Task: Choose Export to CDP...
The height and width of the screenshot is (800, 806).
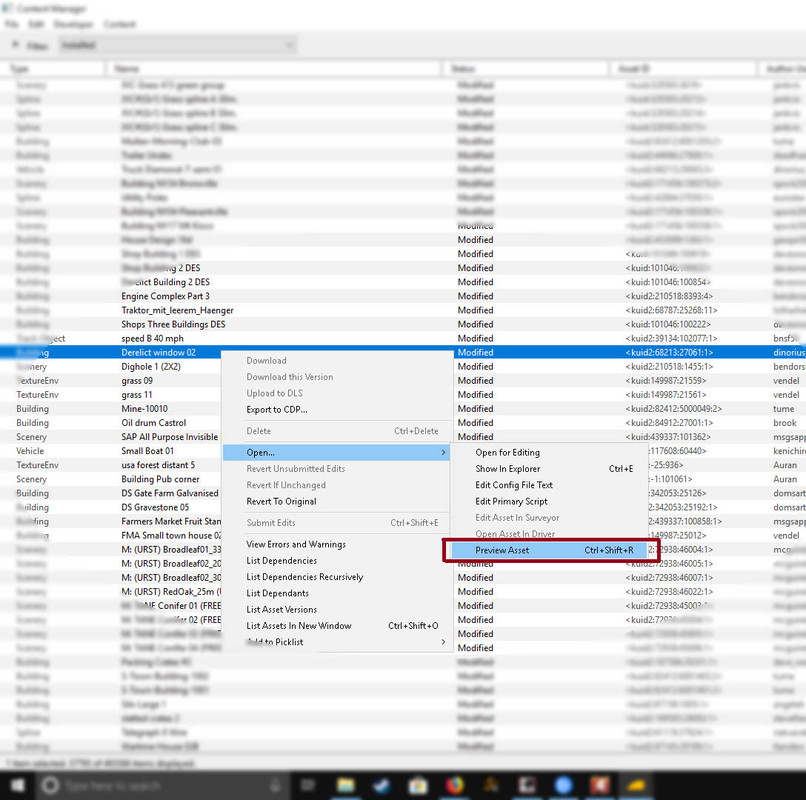Action: (336, 410)
